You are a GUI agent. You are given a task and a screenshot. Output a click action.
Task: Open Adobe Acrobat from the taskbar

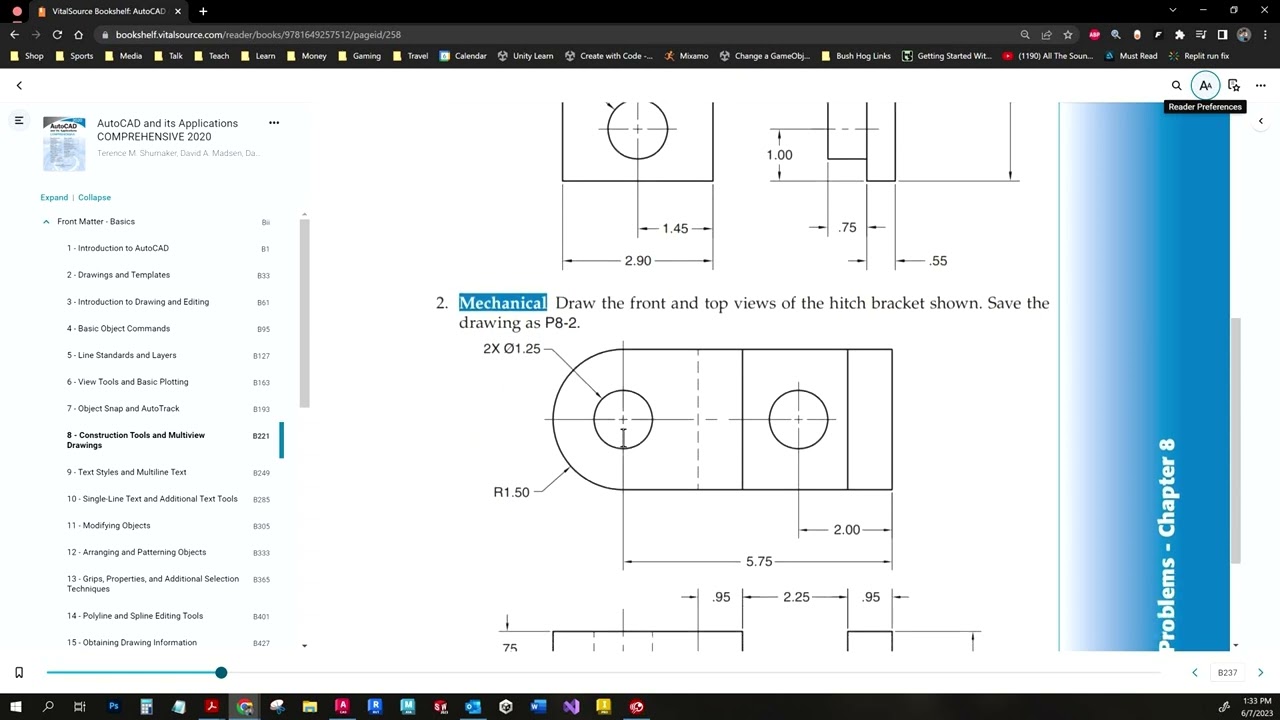click(x=212, y=706)
